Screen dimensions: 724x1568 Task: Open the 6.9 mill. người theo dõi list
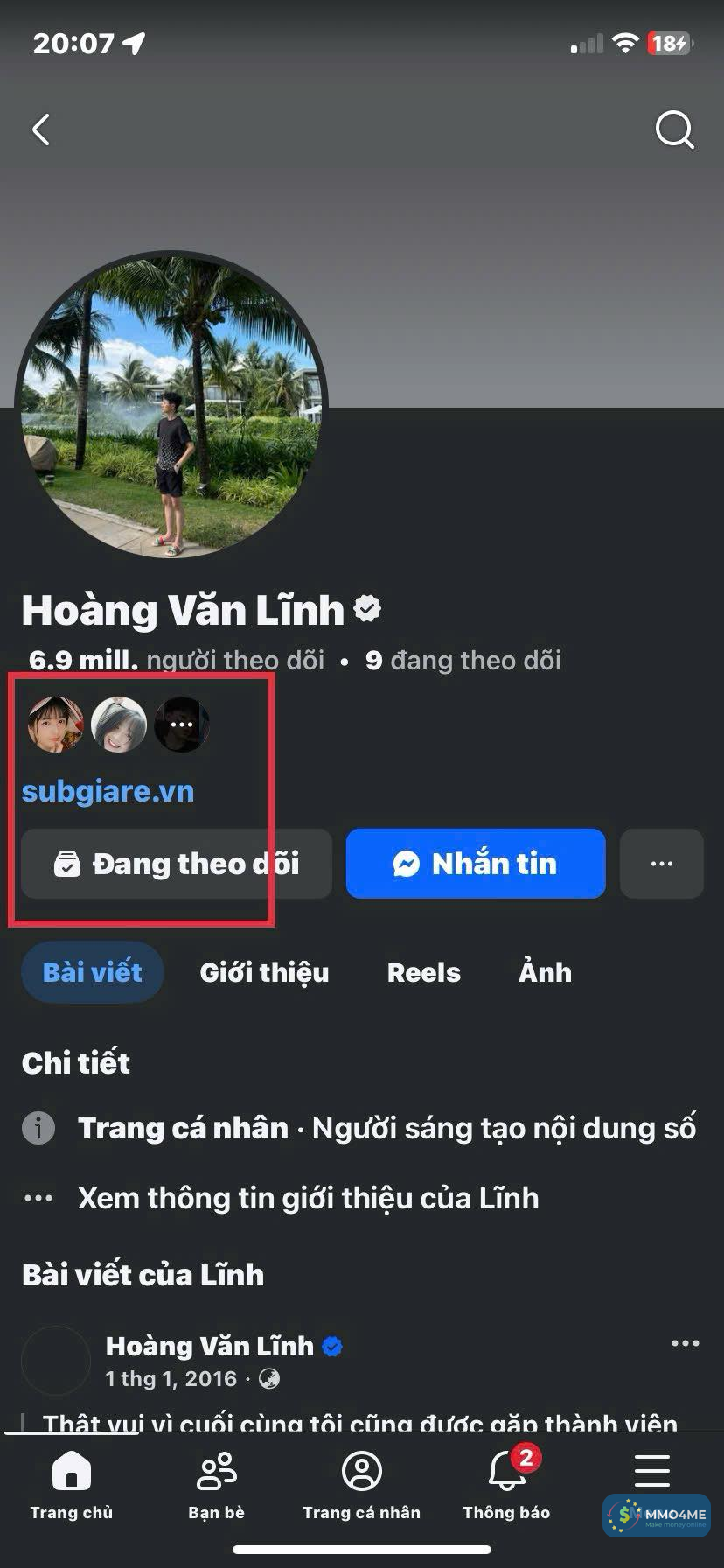[x=177, y=661]
